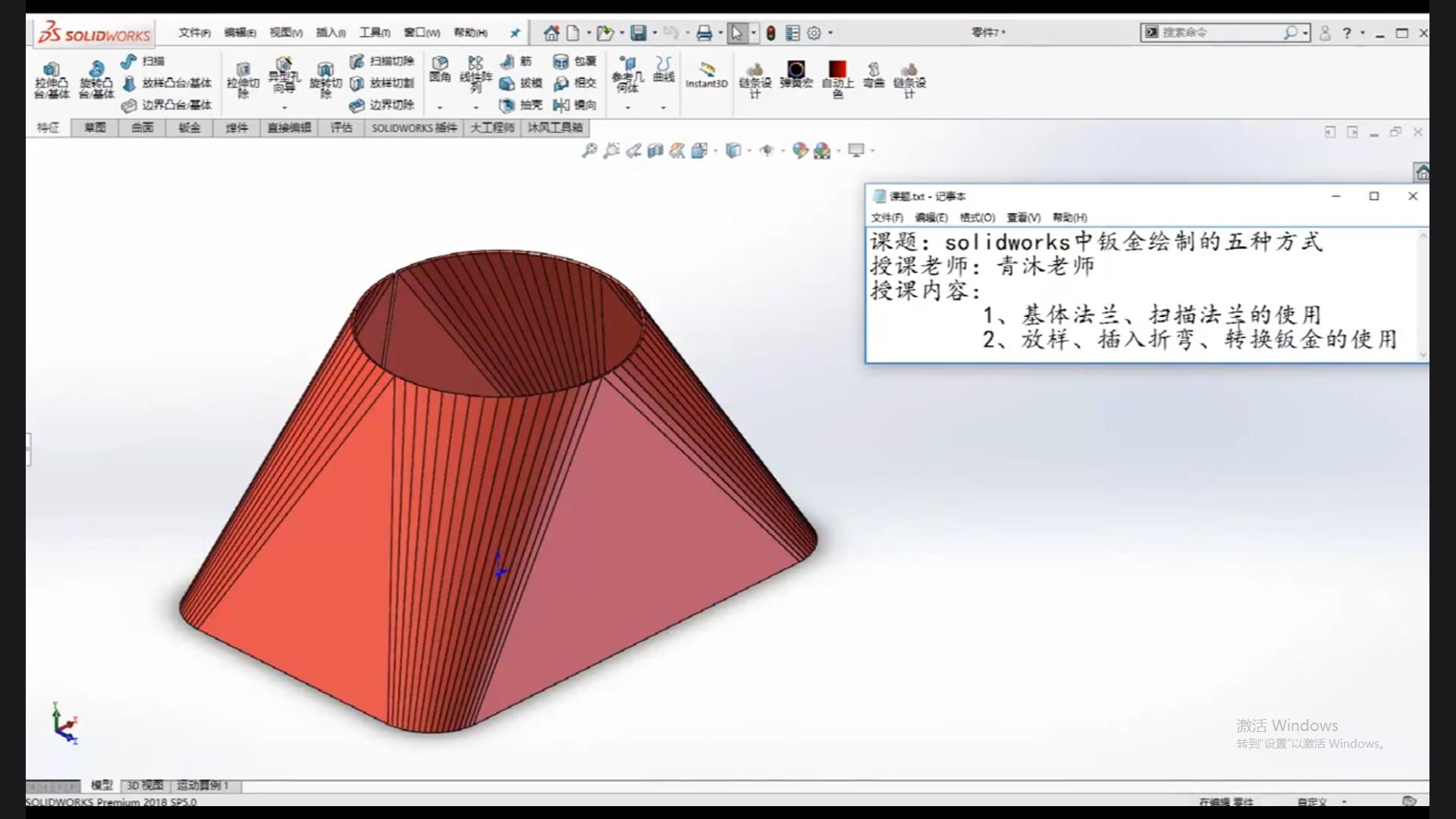The height and width of the screenshot is (819, 1456).
Task: Open the edit appearance color sphere
Action: click(x=799, y=150)
